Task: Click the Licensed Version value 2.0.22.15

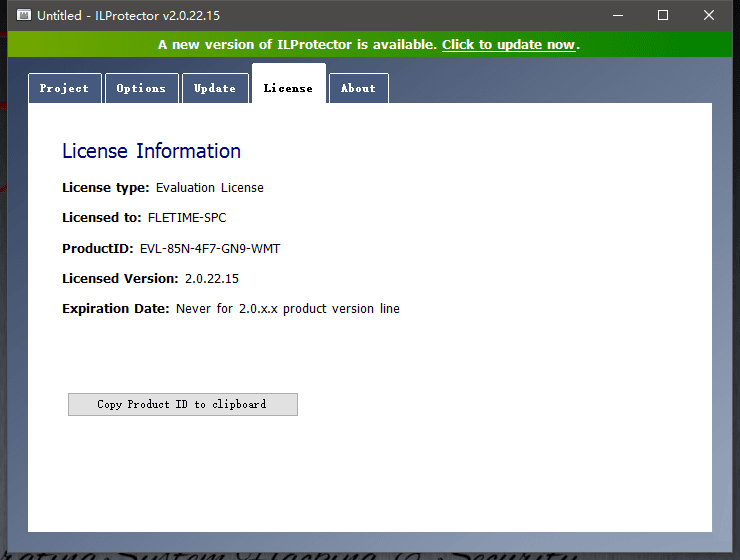Action: pyautogui.click(x=212, y=279)
